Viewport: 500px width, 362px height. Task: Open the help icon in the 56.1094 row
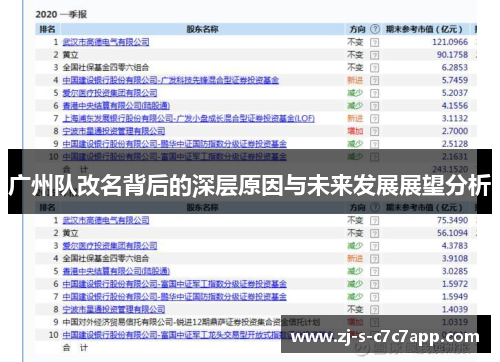[375, 233]
